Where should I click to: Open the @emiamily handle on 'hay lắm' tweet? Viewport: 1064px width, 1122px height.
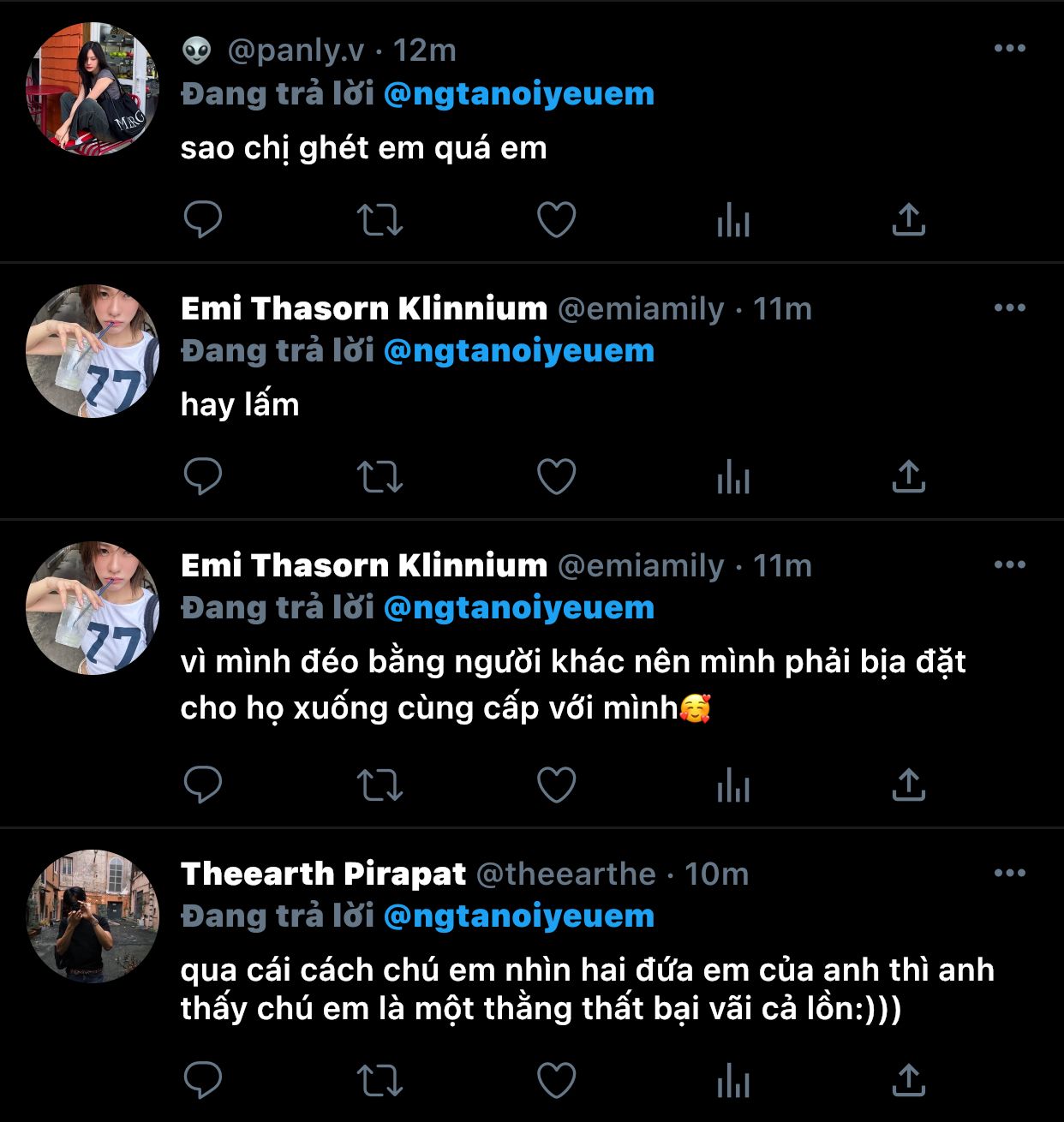pos(641,308)
